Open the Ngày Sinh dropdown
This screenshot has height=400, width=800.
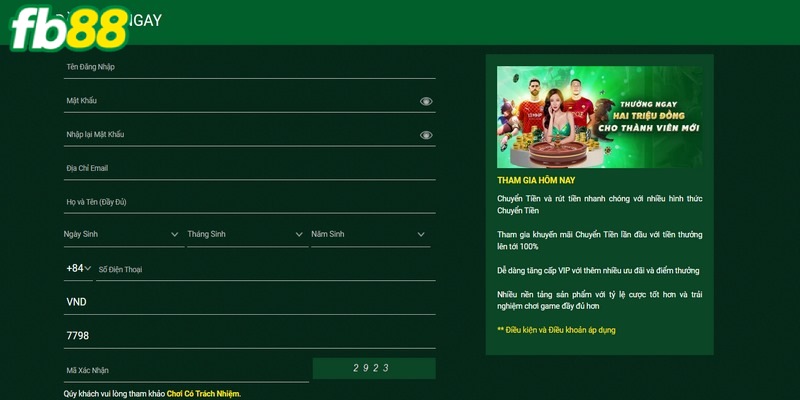point(122,234)
